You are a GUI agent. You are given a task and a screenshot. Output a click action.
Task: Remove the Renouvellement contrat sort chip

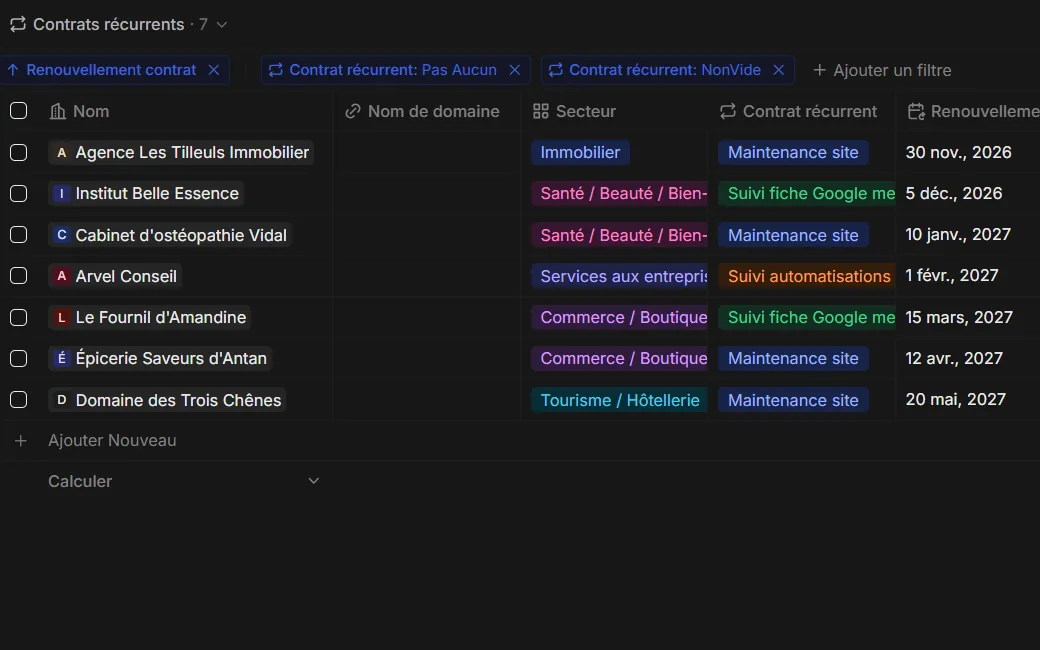pyautogui.click(x=214, y=70)
